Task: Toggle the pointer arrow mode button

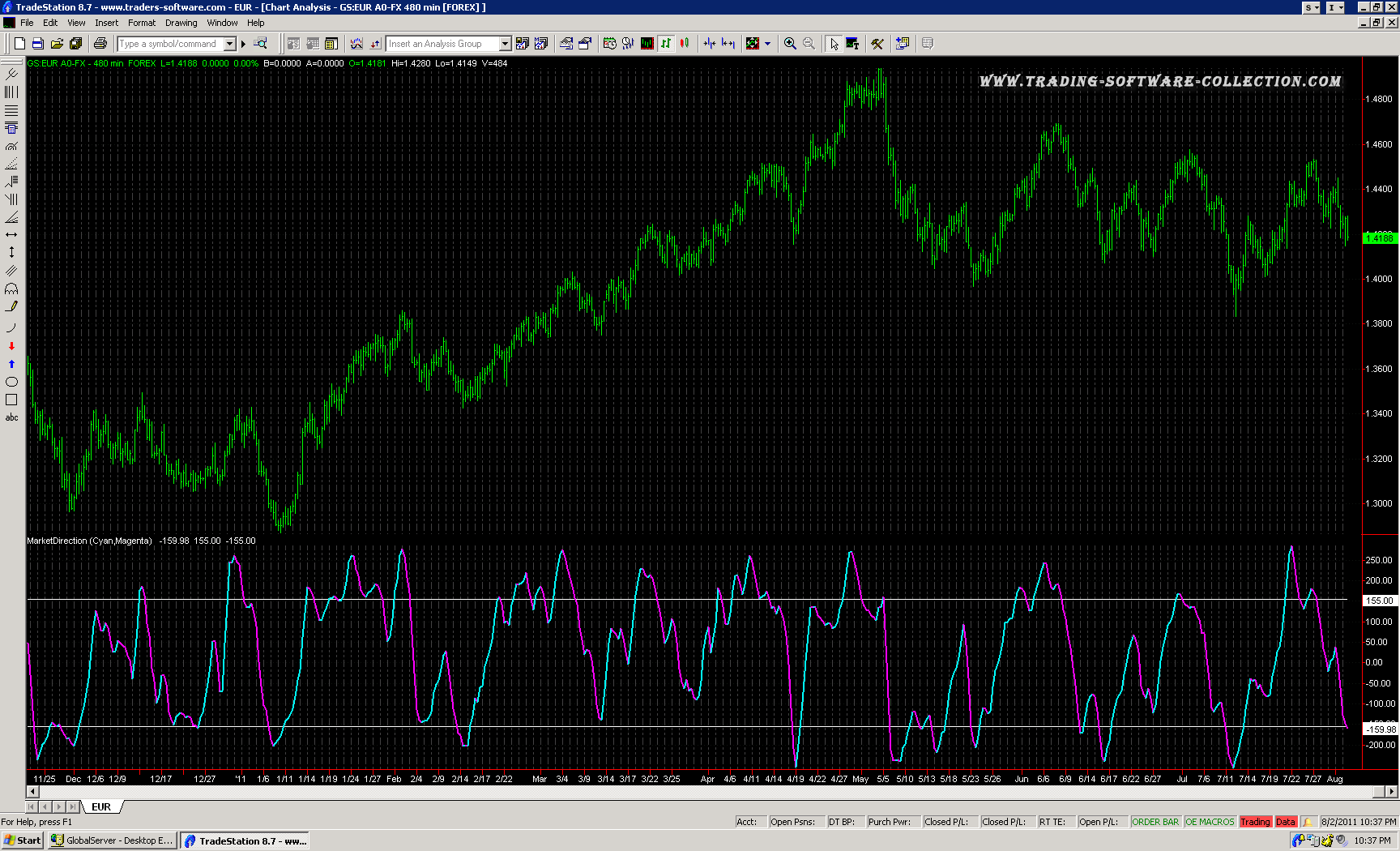Action: pos(834,44)
